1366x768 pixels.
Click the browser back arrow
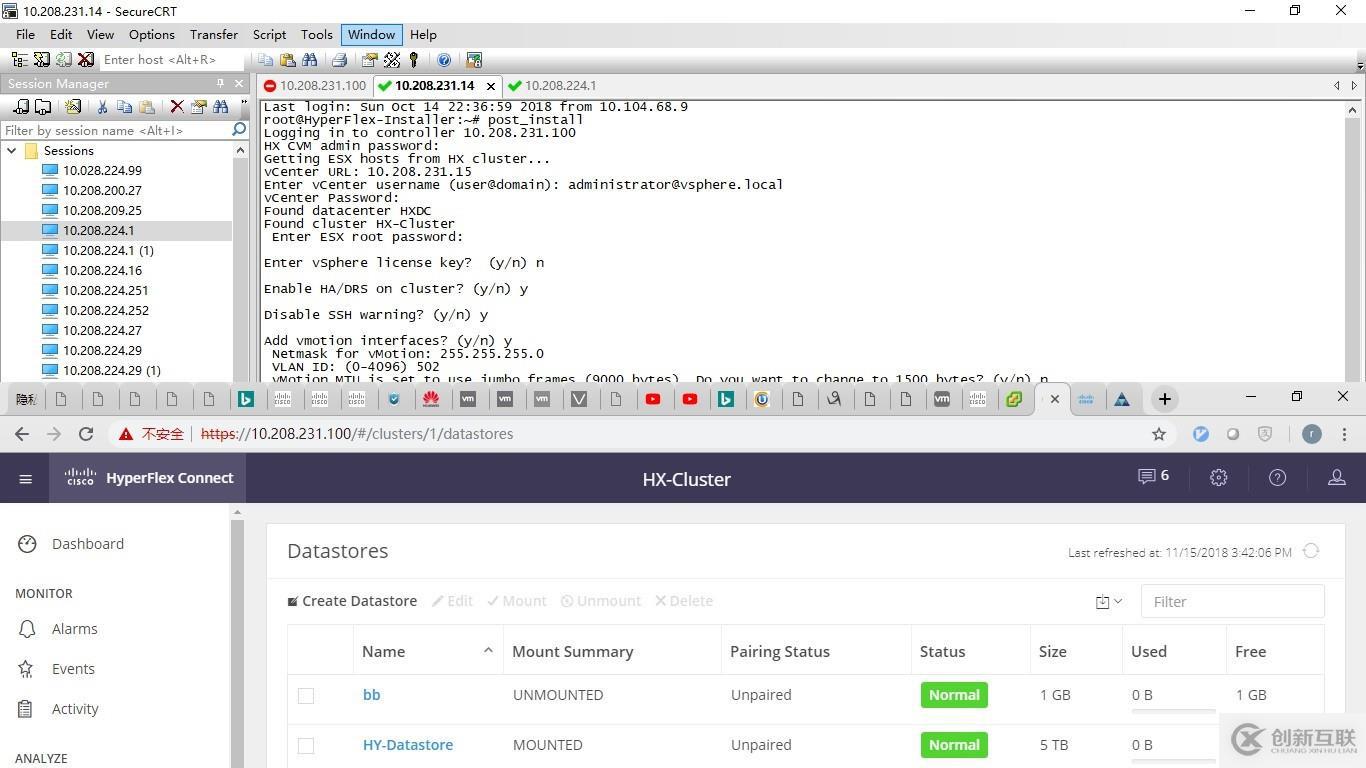click(22, 434)
